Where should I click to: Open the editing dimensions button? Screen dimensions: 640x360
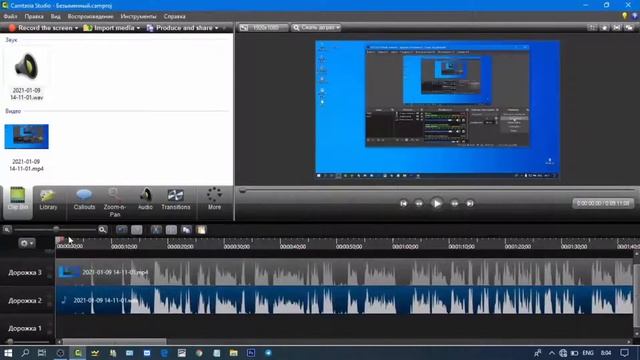coord(262,28)
